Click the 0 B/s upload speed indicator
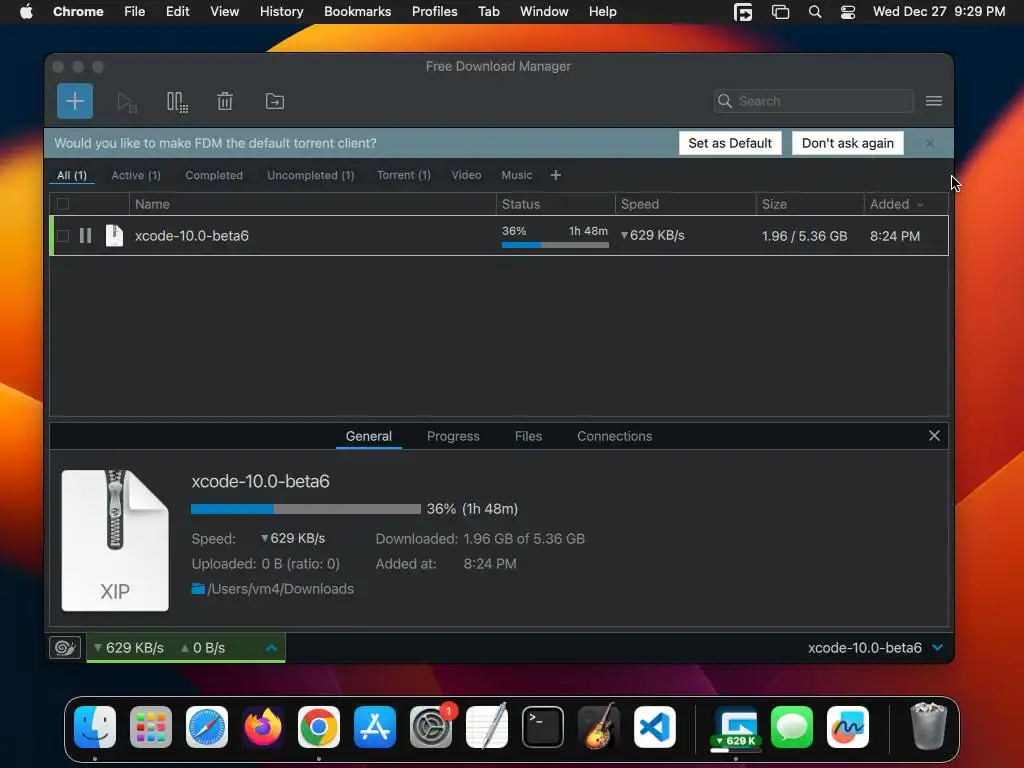This screenshot has width=1024, height=768. tap(203, 648)
